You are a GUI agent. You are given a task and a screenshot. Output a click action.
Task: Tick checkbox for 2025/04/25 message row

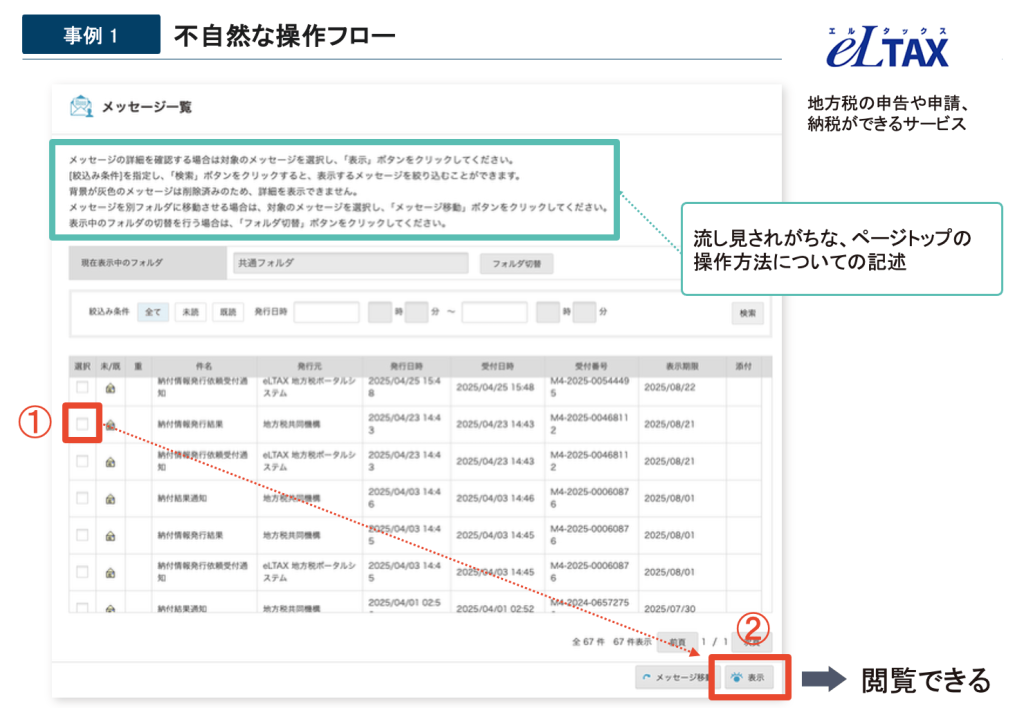coord(82,387)
